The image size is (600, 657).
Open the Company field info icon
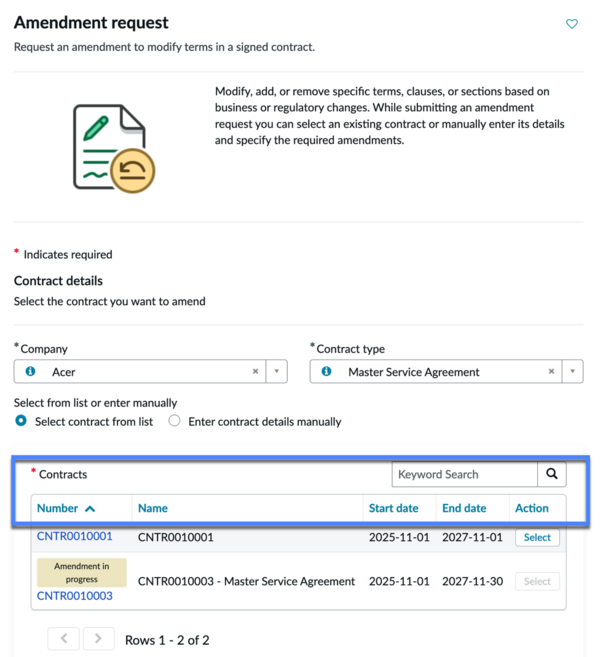click(30, 371)
